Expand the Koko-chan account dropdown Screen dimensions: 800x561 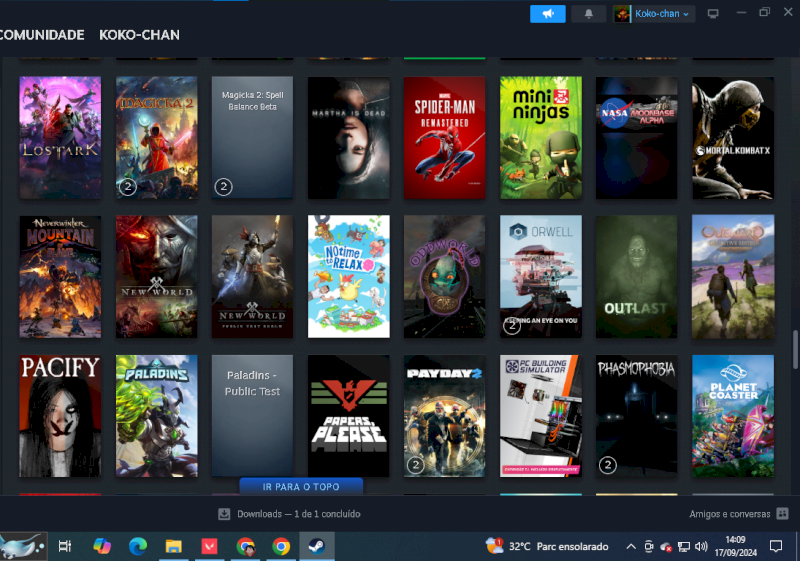[x=653, y=14]
